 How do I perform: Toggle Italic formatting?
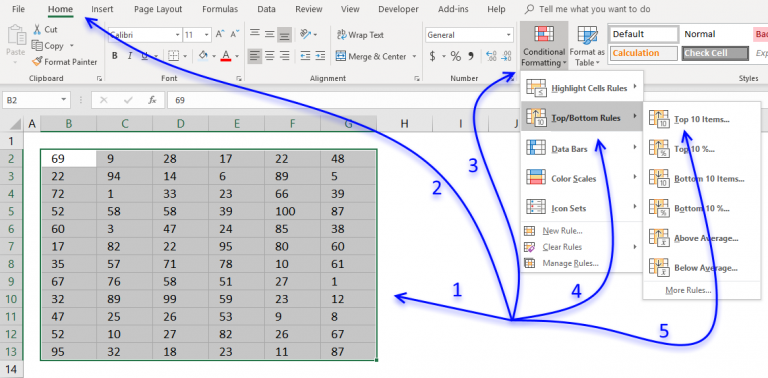(130, 56)
